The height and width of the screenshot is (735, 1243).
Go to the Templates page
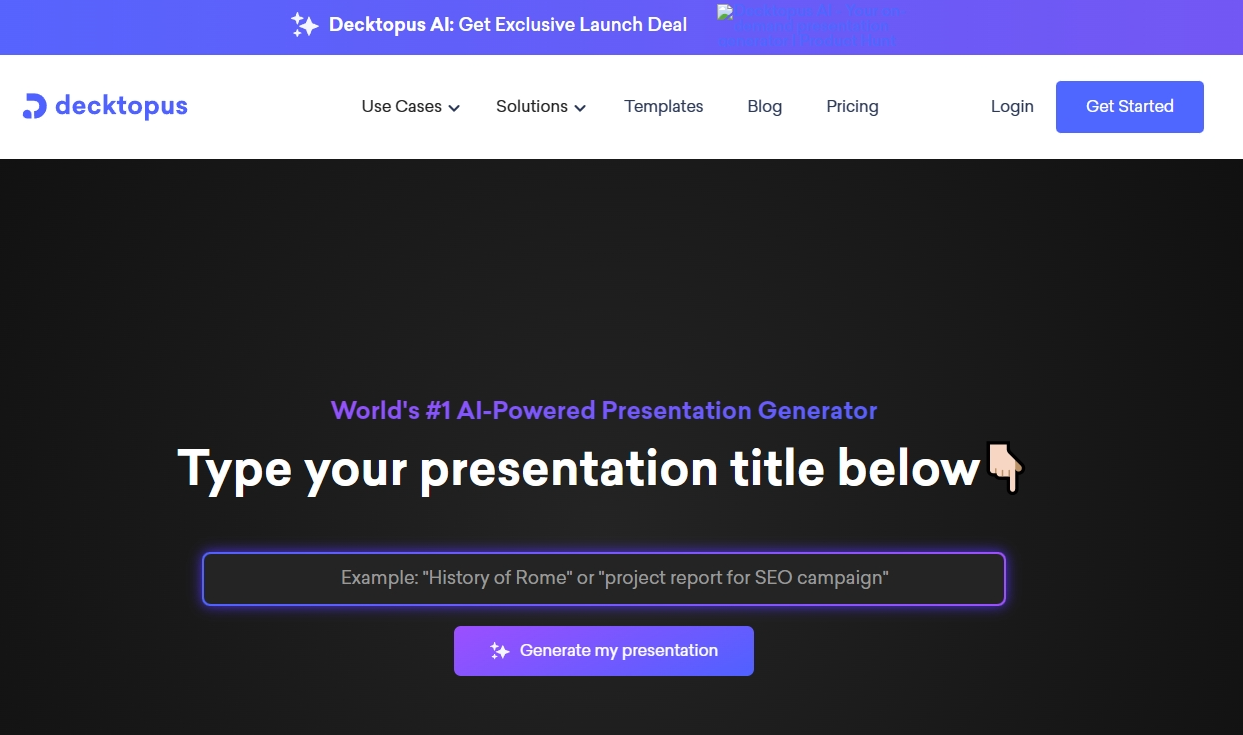tap(664, 107)
